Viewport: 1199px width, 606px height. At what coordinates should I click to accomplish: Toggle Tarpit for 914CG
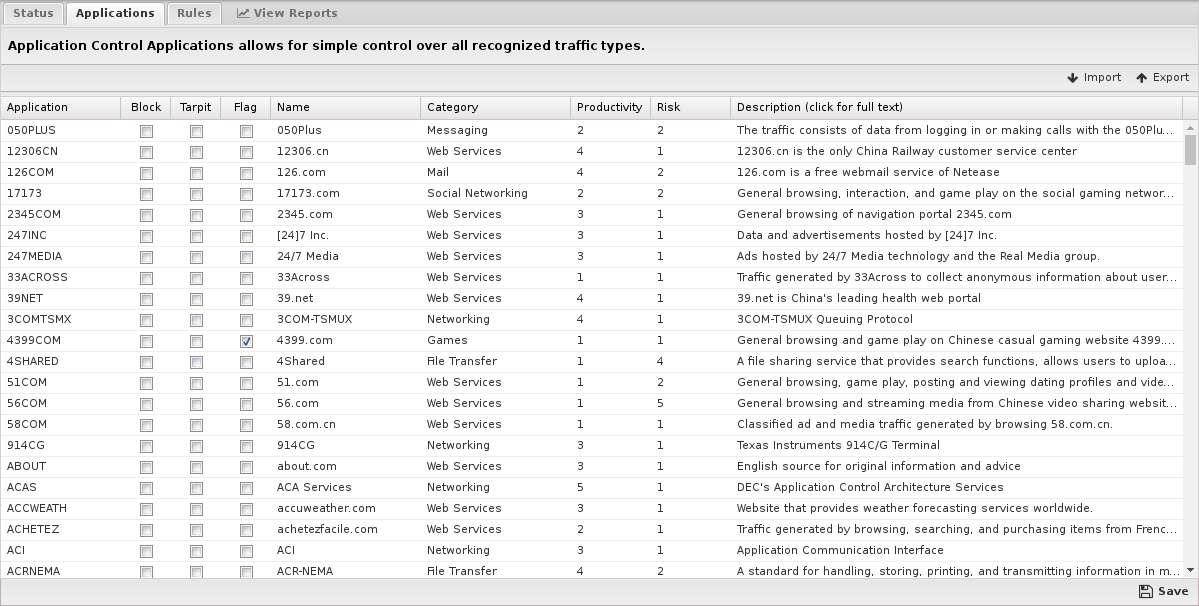click(197, 447)
